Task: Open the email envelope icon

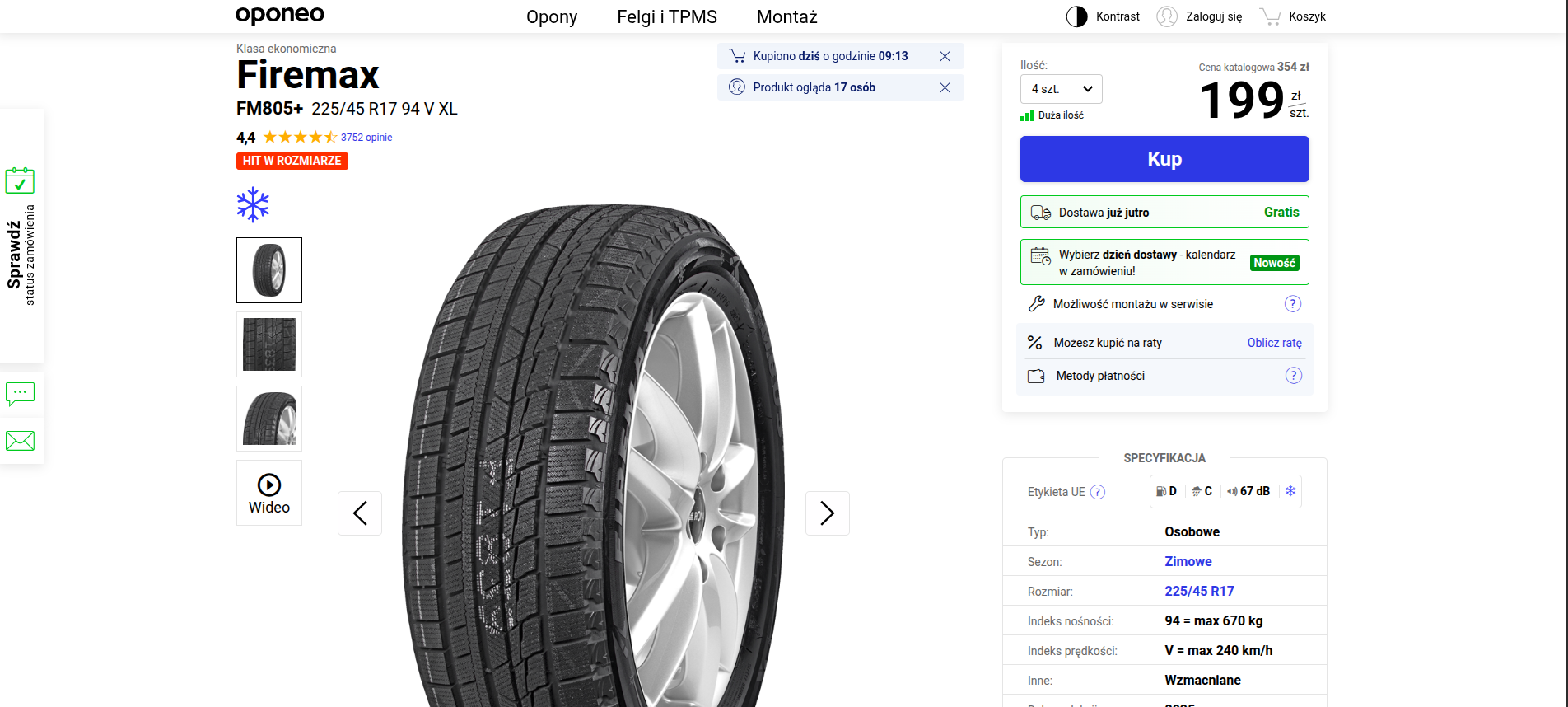Action: click(20, 441)
